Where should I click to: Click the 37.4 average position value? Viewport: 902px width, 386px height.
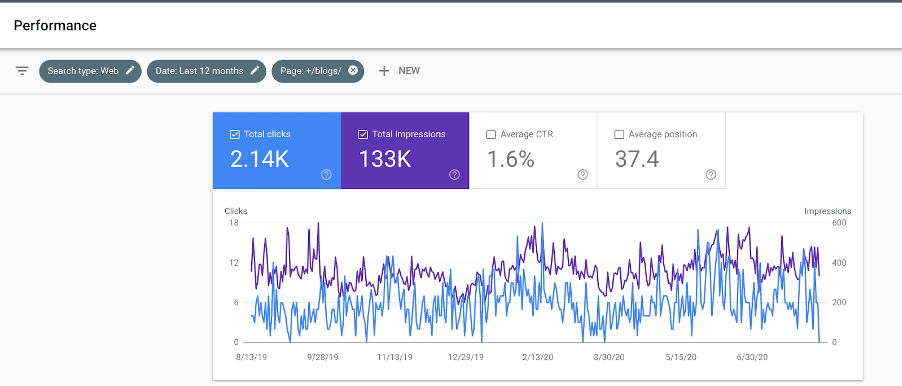tap(637, 159)
